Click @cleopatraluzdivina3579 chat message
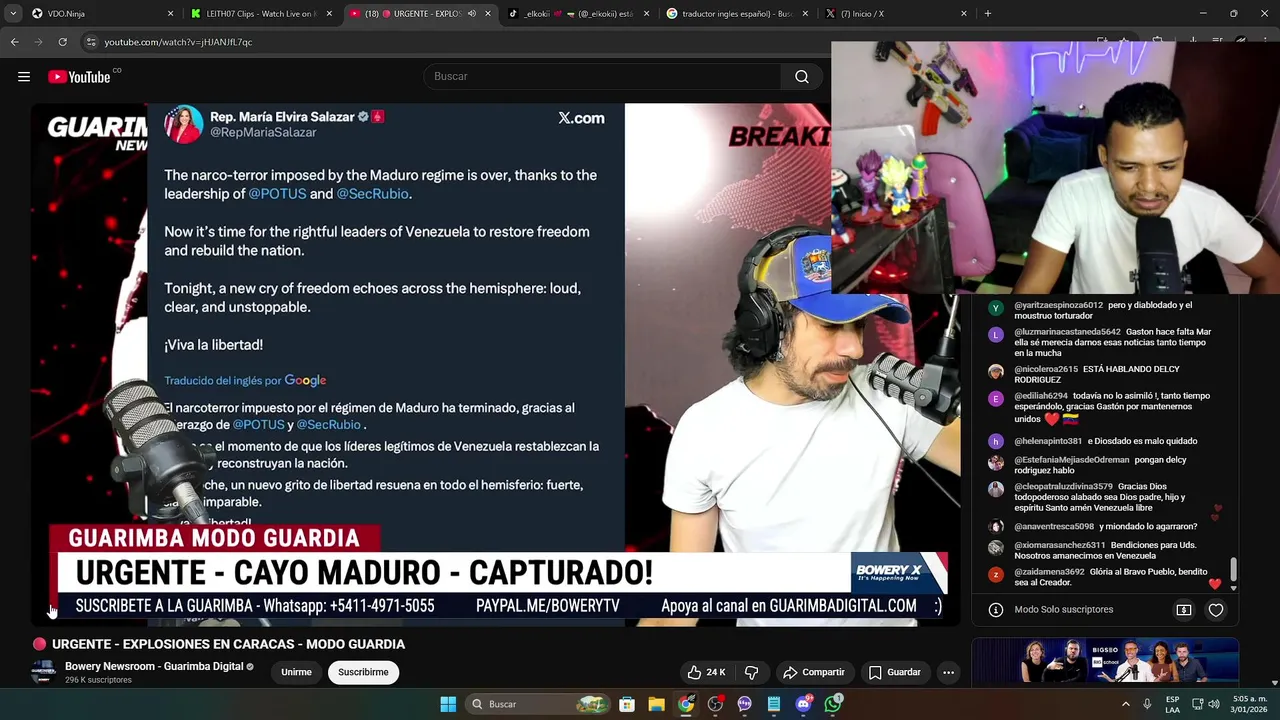Image resolution: width=1280 pixels, height=720 pixels. click(1100, 497)
